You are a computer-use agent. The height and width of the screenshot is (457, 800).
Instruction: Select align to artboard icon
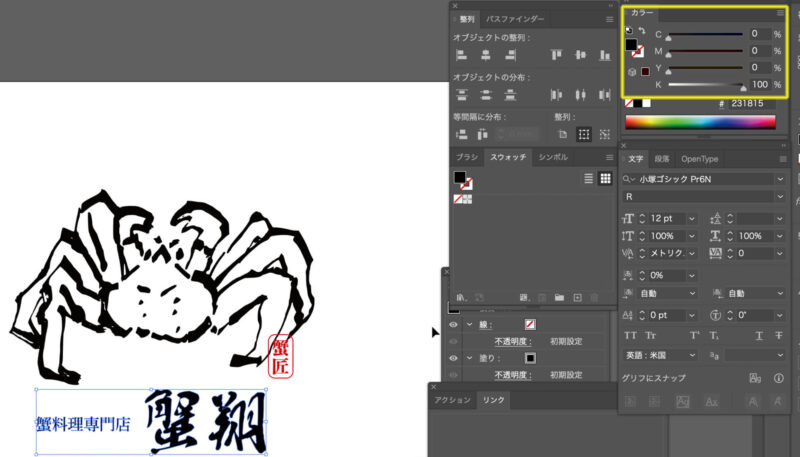563,134
